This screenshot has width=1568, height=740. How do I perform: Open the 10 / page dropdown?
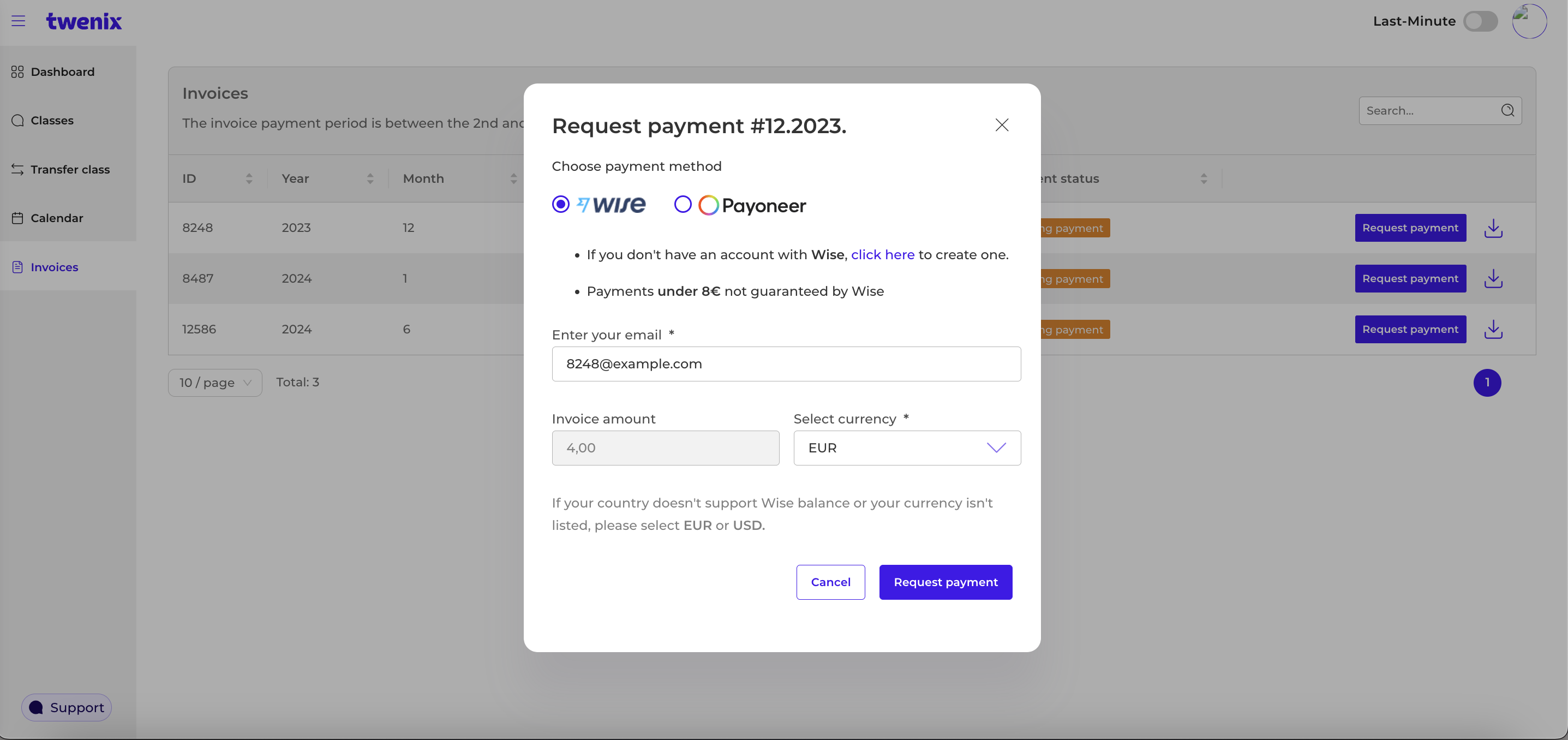(x=214, y=383)
